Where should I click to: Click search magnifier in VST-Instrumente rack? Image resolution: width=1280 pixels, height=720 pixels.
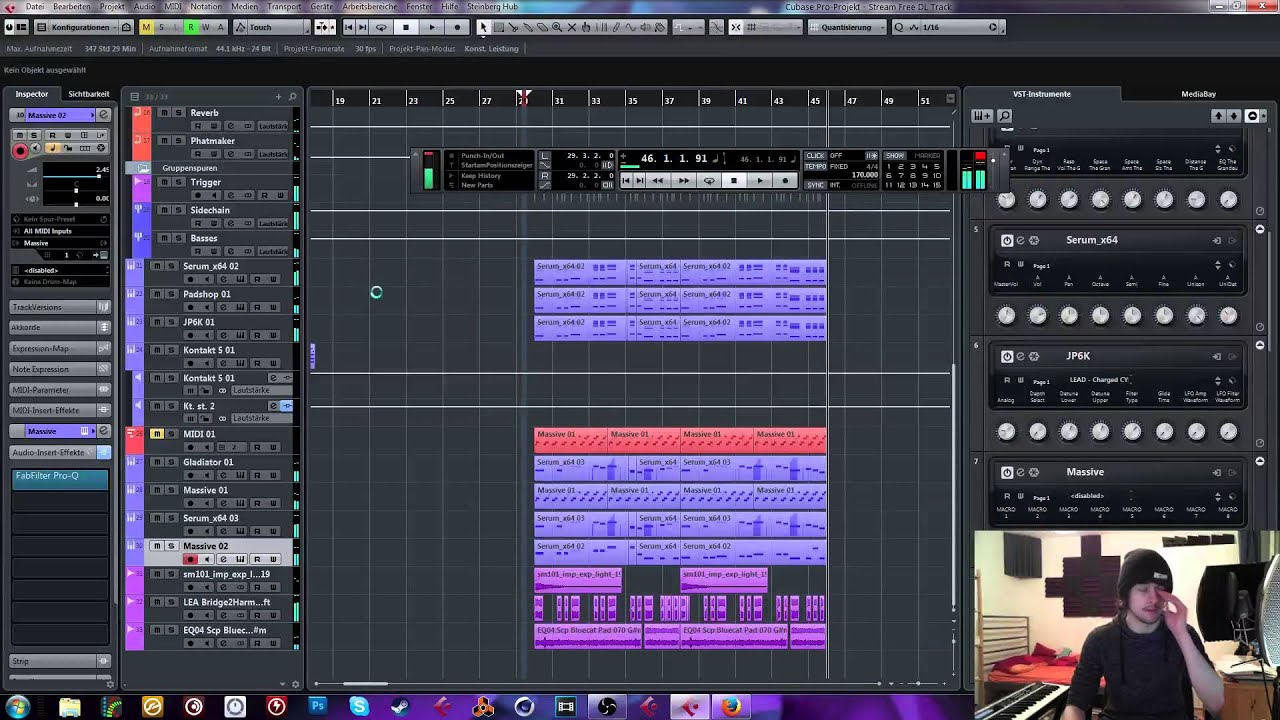[1005, 116]
